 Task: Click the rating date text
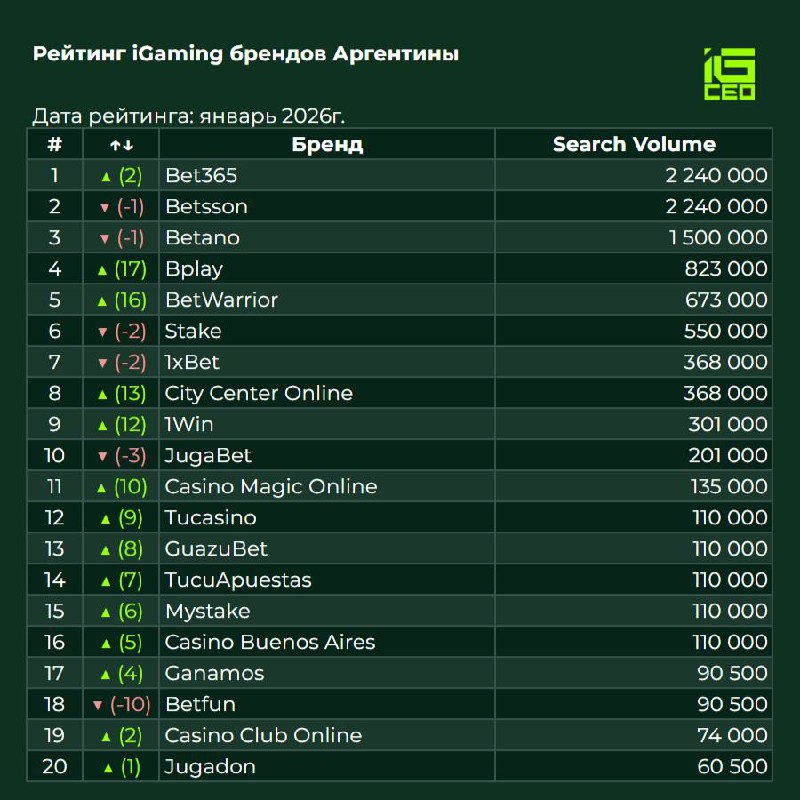point(195,116)
